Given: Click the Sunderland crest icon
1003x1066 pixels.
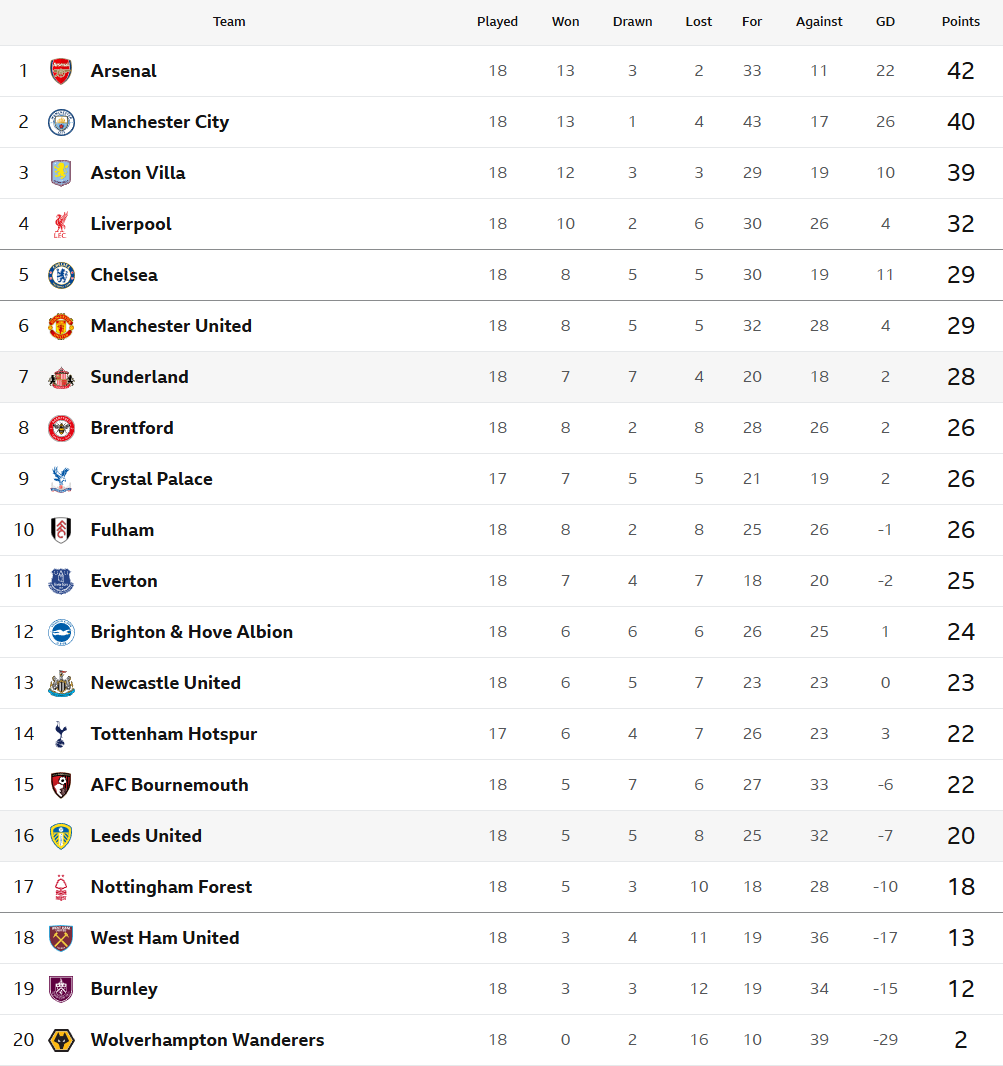Looking at the screenshot, I should [61, 377].
